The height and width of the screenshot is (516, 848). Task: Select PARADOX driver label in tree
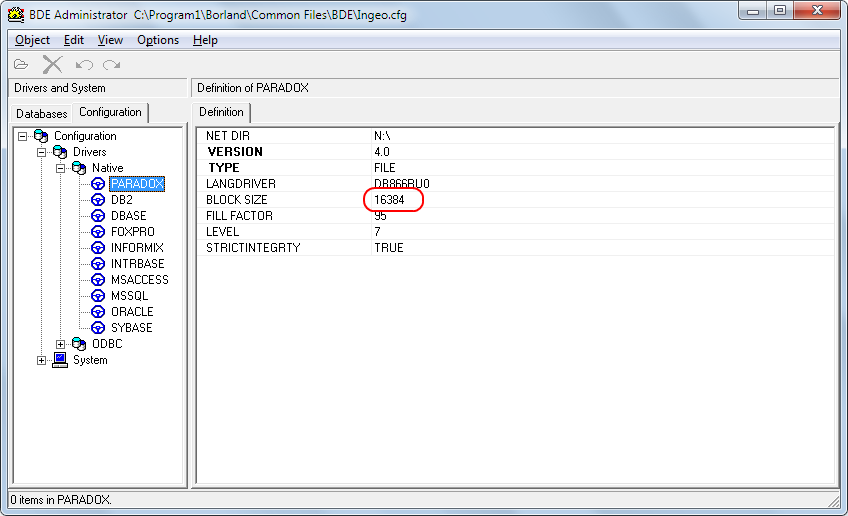click(x=137, y=184)
